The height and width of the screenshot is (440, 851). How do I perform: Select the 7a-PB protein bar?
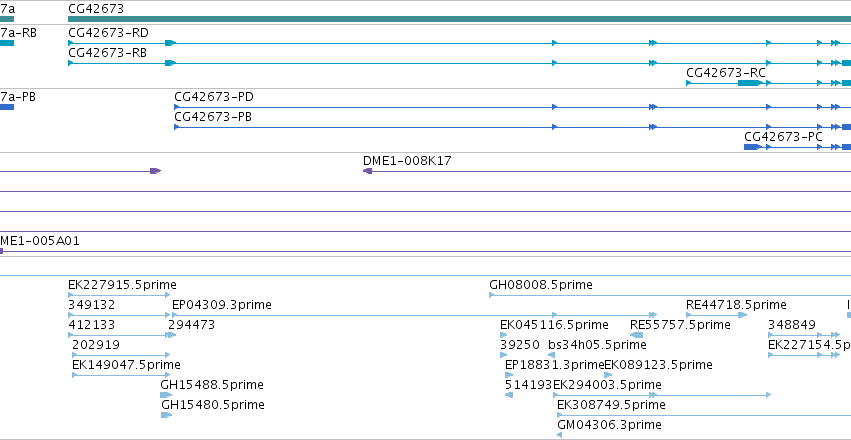click(7, 107)
